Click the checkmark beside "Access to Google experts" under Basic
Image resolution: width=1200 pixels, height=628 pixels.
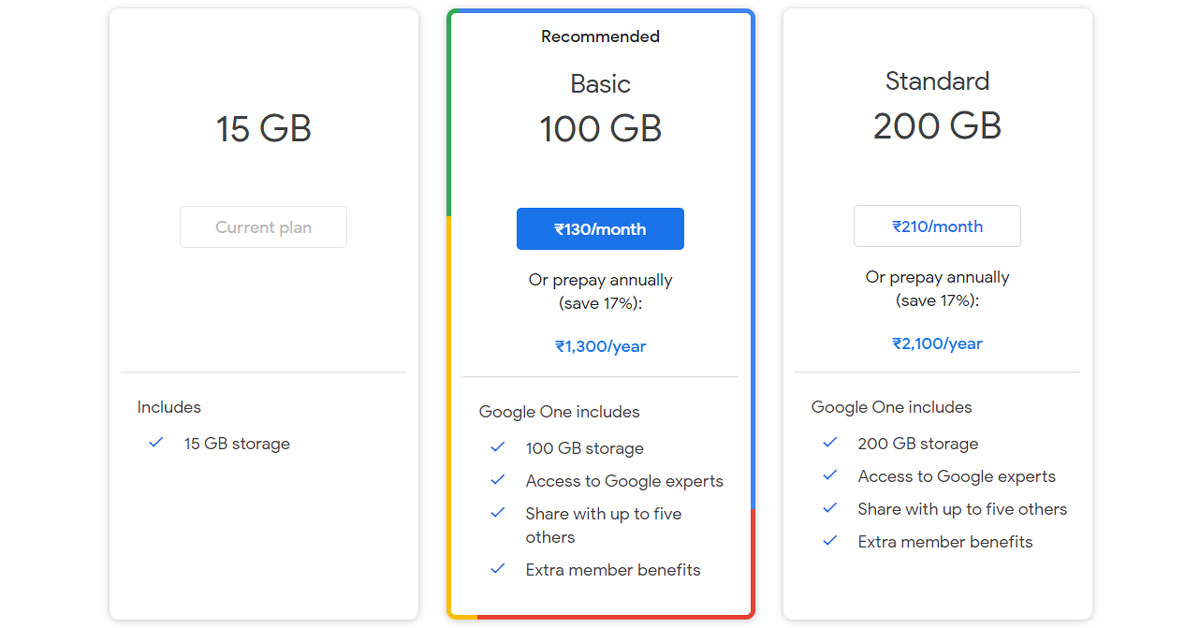498,481
